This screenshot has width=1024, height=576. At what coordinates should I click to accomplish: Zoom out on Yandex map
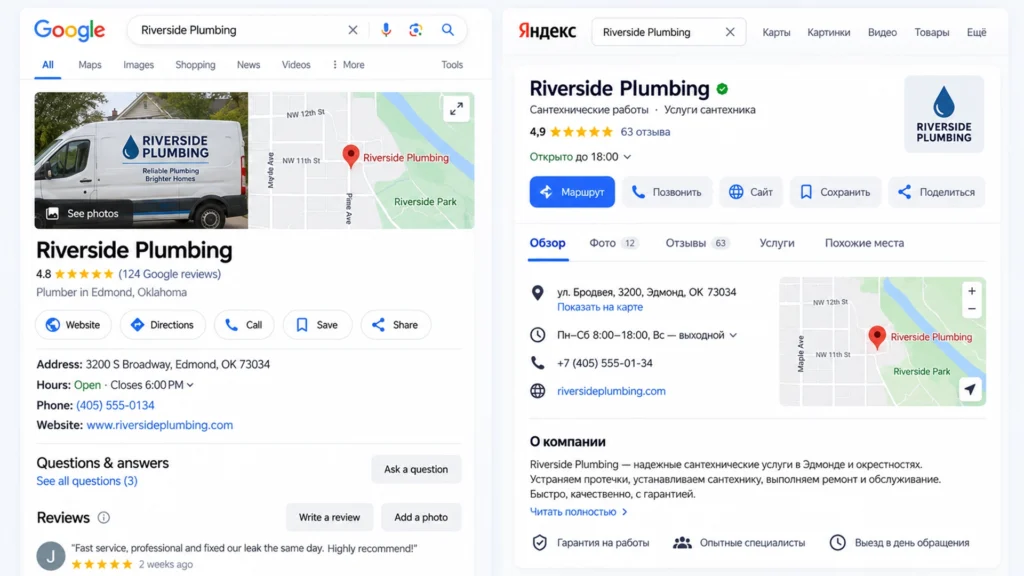pyautogui.click(x=972, y=309)
